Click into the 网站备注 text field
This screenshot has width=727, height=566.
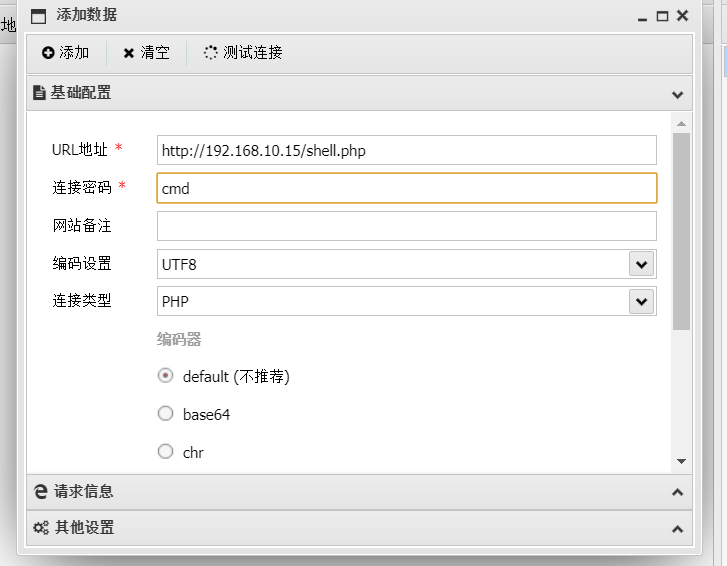(407, 226)
